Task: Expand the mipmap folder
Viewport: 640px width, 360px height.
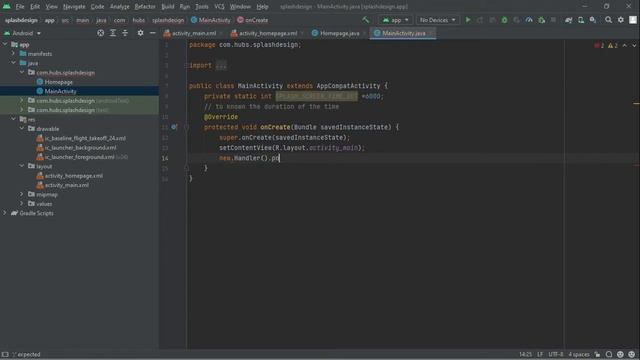Action: coord(22,194)
